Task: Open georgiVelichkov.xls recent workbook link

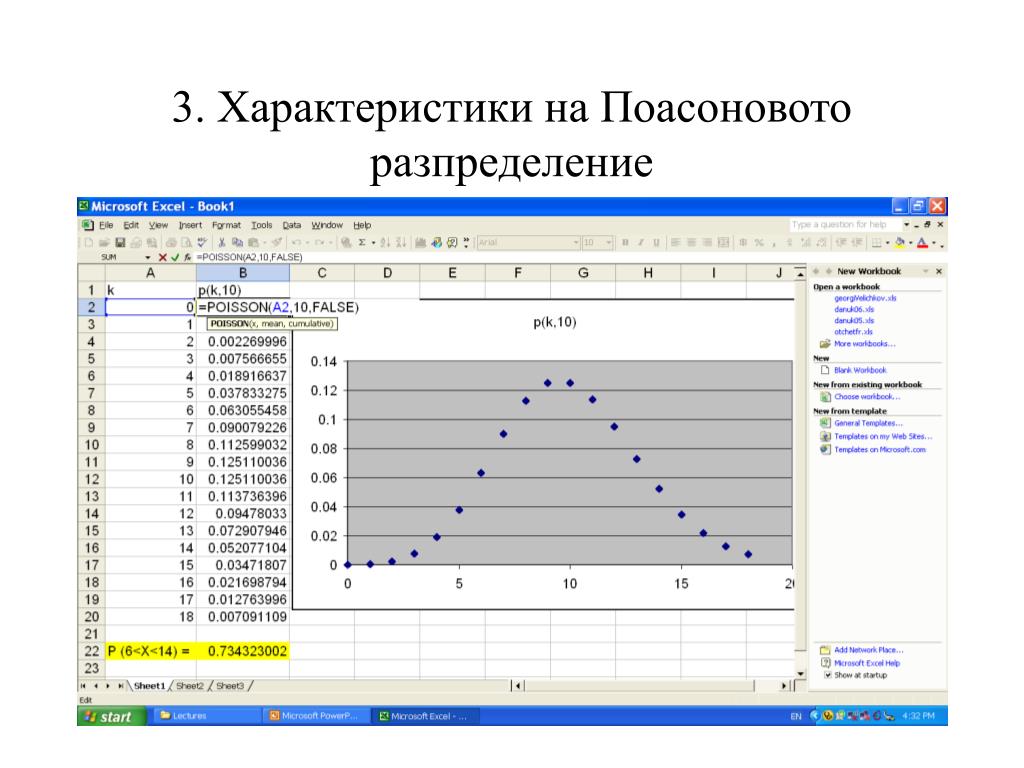Action: (x=865, y=298)
